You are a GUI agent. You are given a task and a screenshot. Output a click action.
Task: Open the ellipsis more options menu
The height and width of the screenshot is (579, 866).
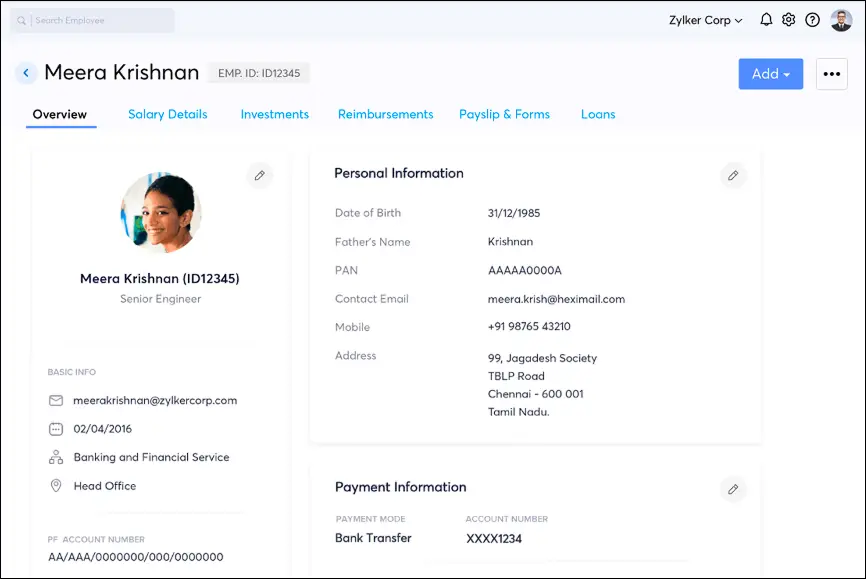[831, 73]
